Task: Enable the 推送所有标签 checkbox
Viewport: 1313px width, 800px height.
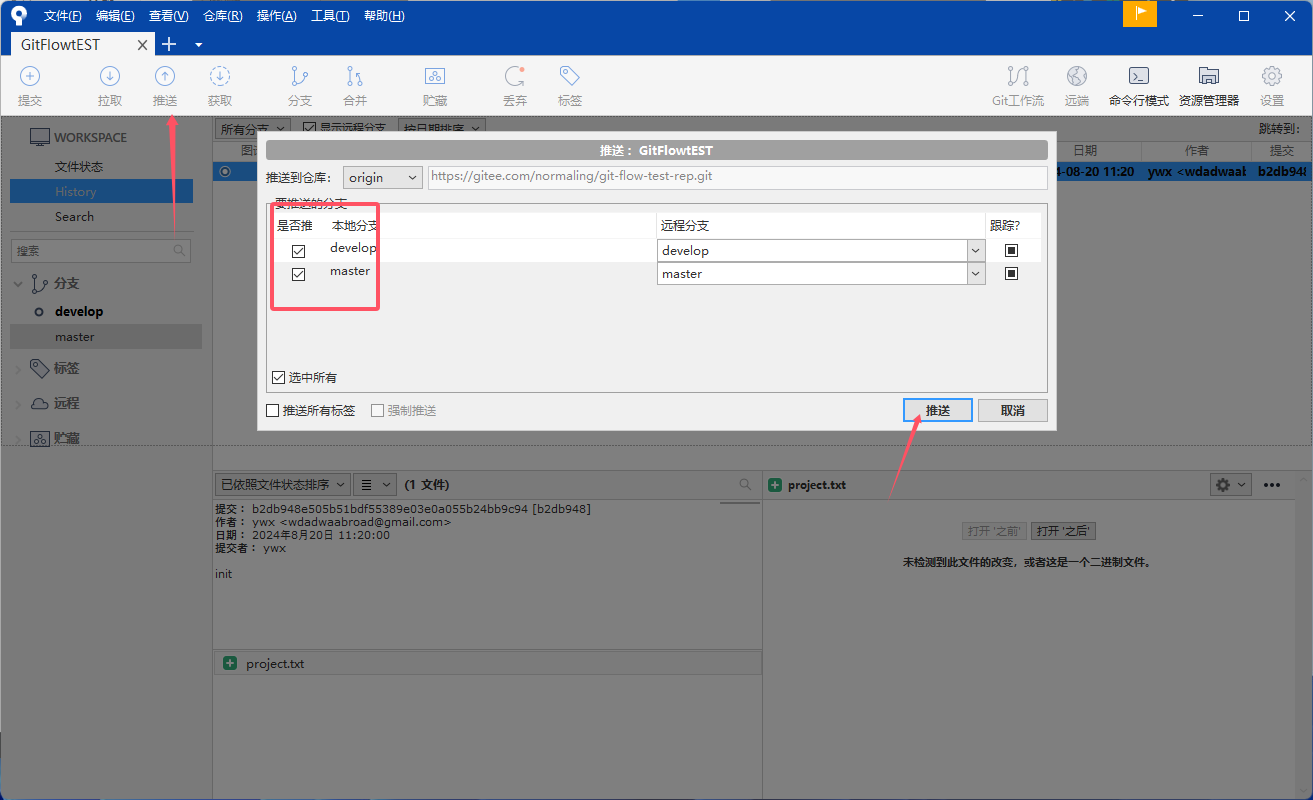Action: 273,411
